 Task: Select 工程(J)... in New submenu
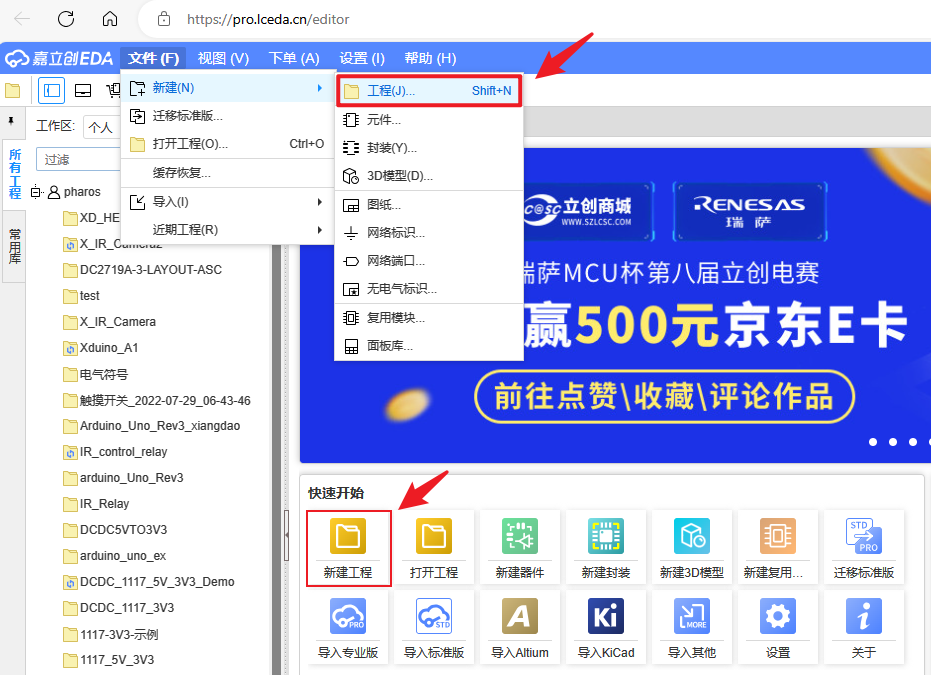pos(429,91)
